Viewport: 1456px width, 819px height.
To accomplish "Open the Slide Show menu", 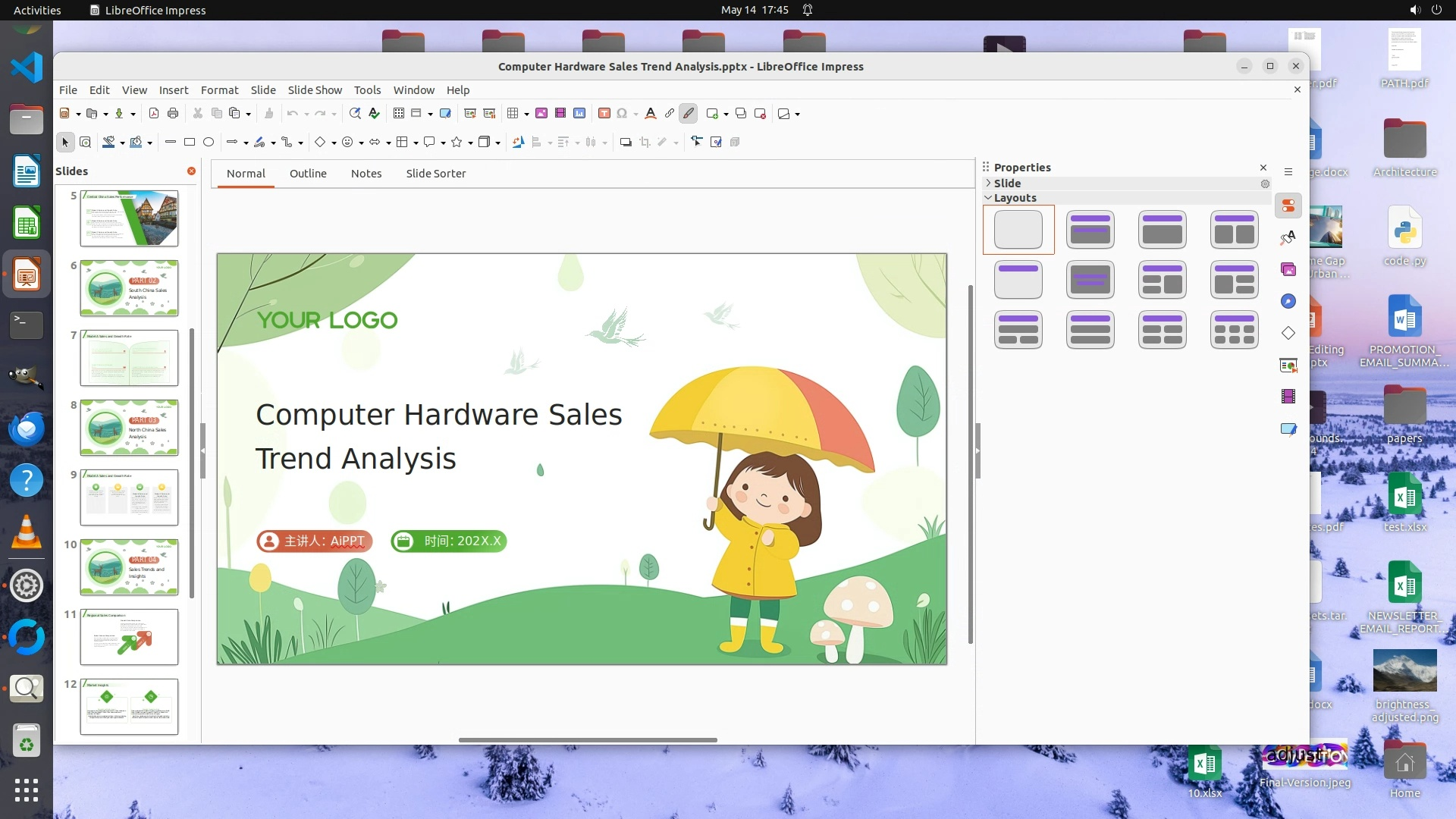I will click(315, 89).
